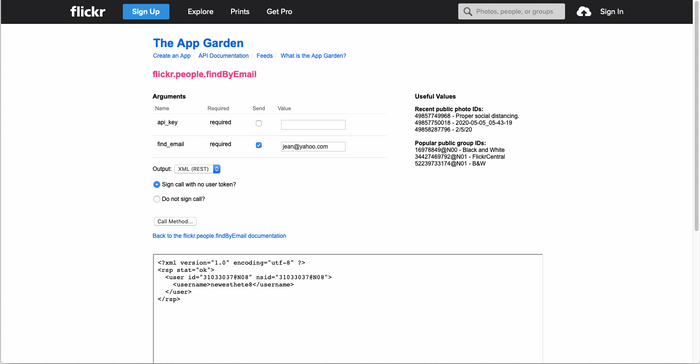
Task: Go back to flickr.people.findByEmail documentation
Action: (219, 236)
